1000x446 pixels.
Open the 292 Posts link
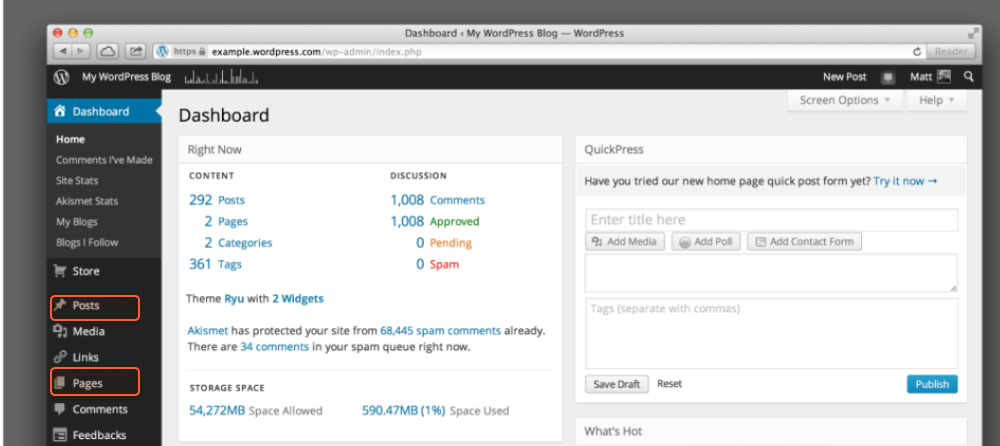[217, 200]
